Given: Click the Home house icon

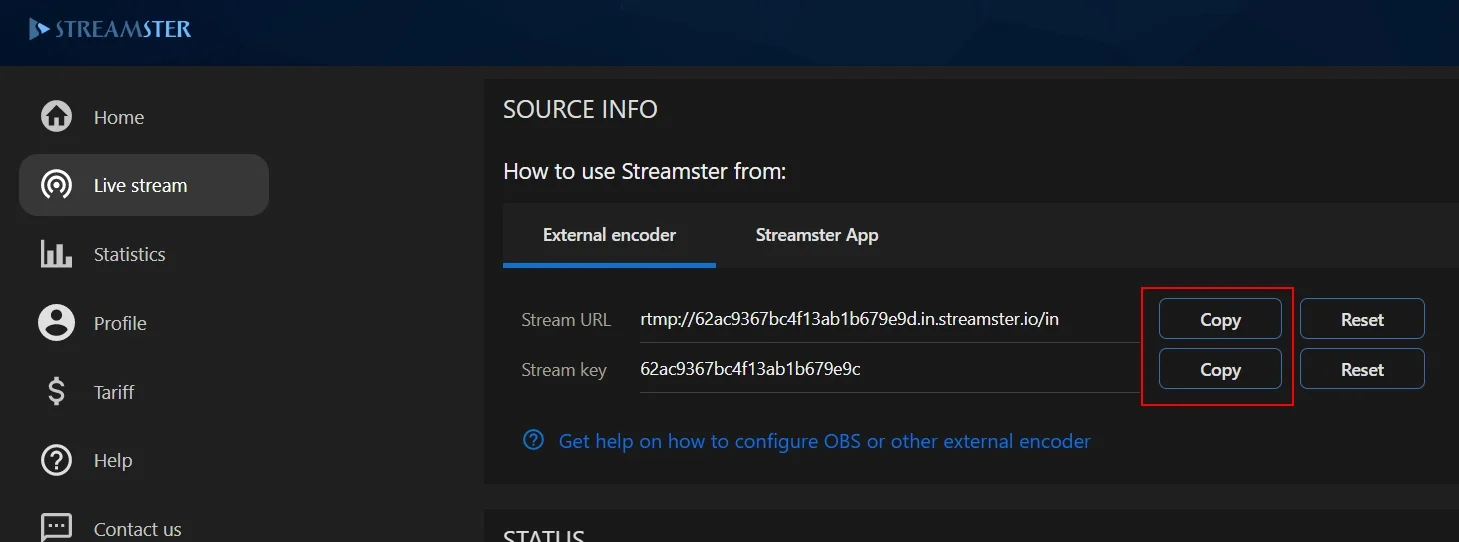Looking at the screenshot, I should [56, 116].
